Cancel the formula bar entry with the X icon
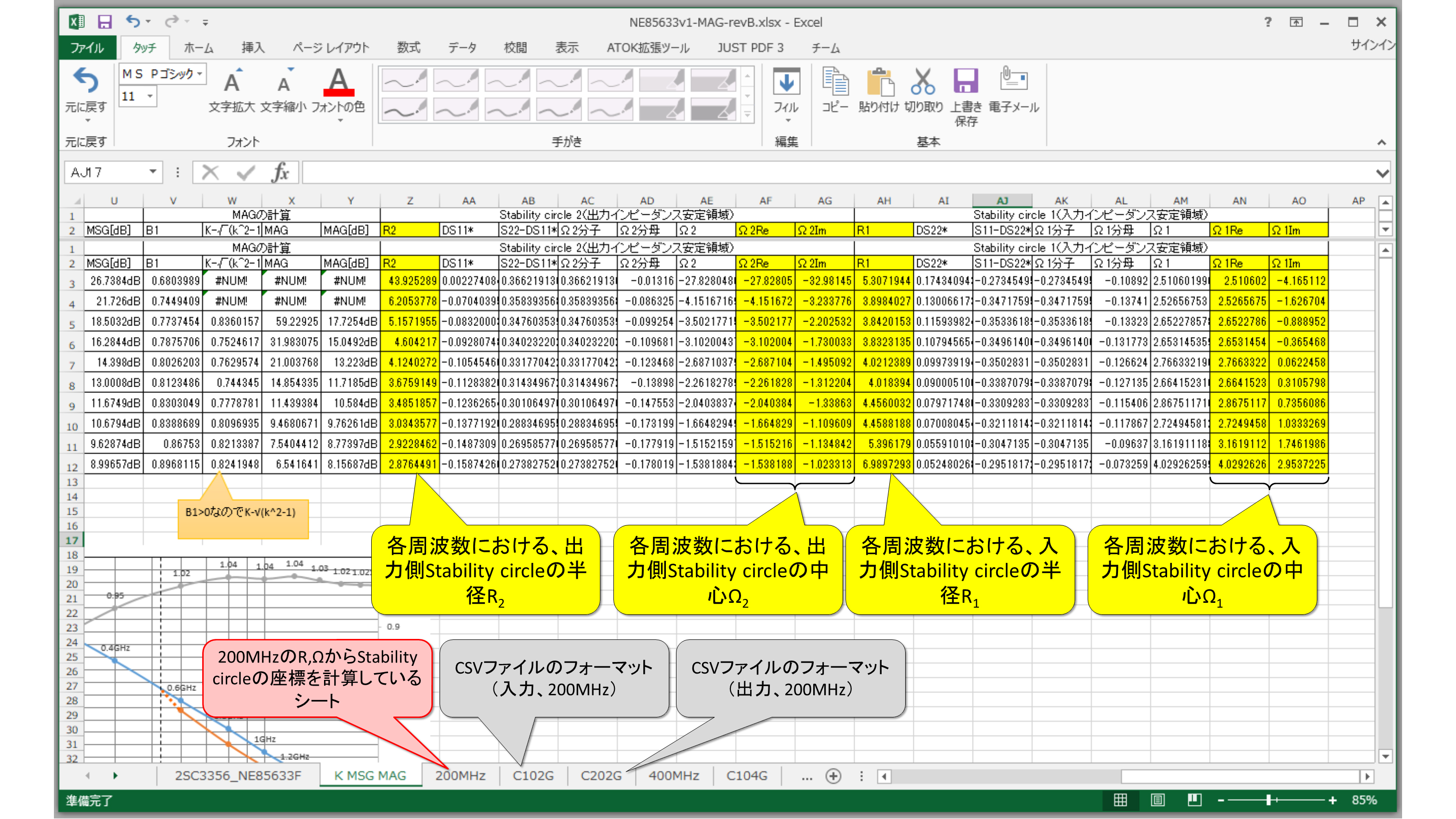The height and width of the screenshot is (819, 1456). 210,172
